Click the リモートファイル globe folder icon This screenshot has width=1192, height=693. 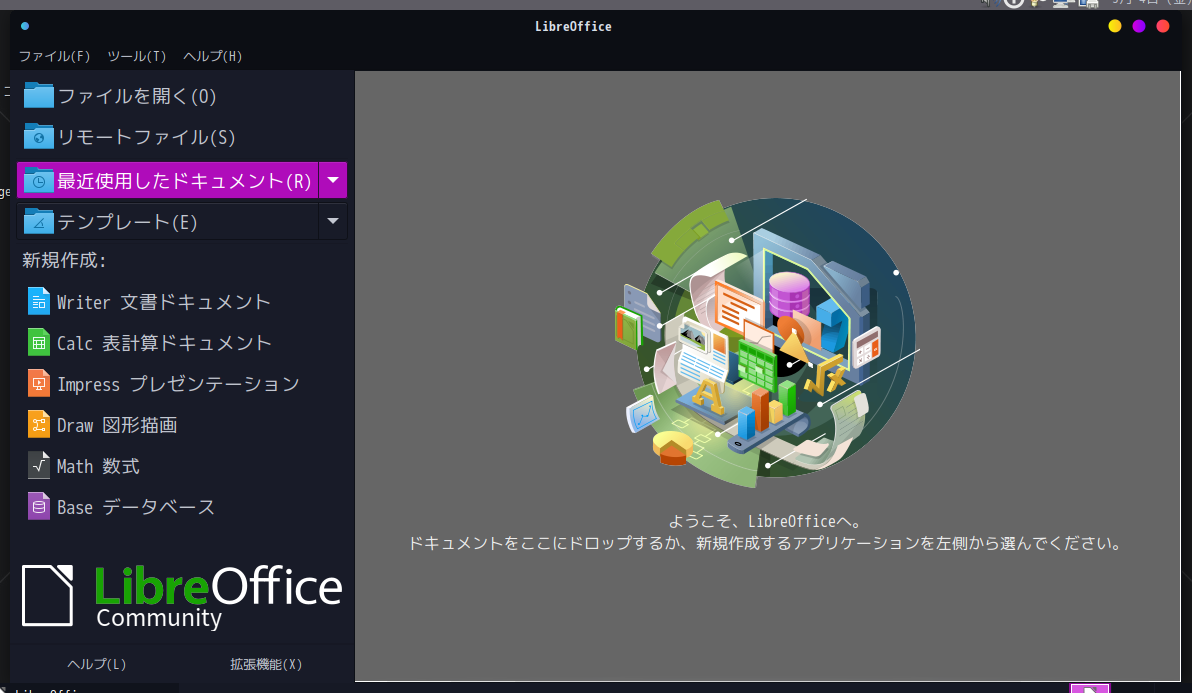[x=38, y=137]
